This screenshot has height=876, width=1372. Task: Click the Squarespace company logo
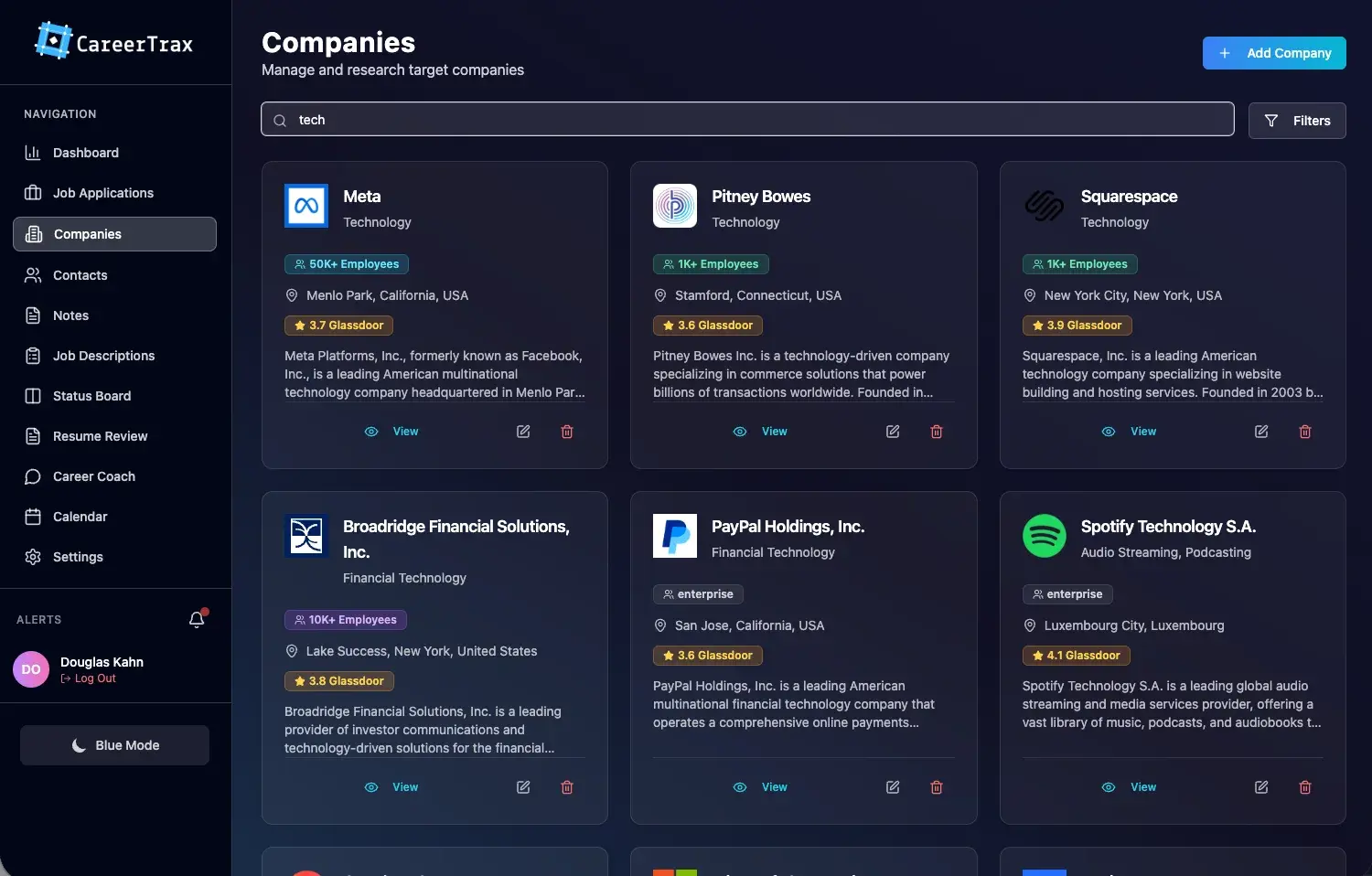(x=1044, y=206)
